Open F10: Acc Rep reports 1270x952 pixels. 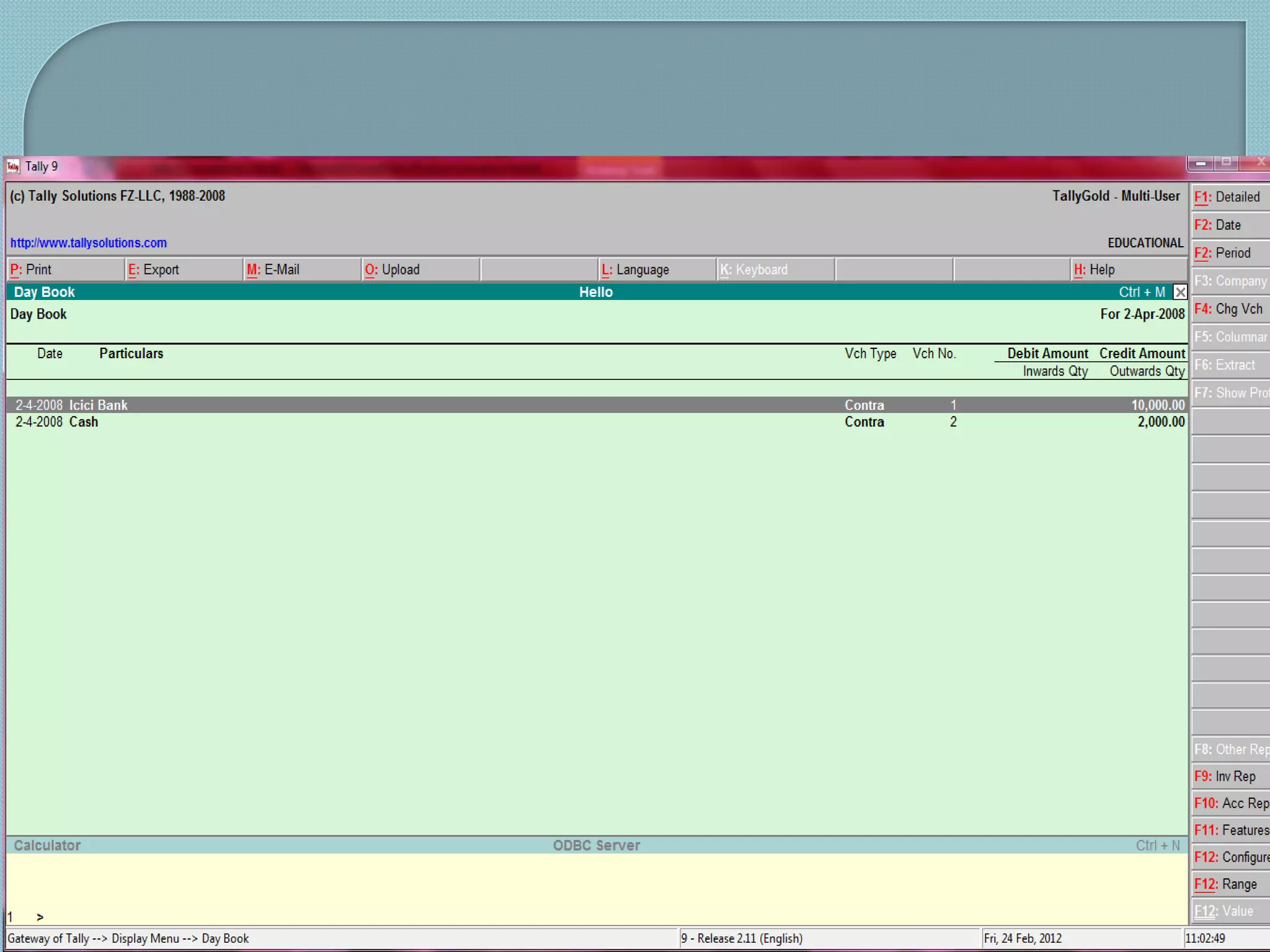point(1231,803)
